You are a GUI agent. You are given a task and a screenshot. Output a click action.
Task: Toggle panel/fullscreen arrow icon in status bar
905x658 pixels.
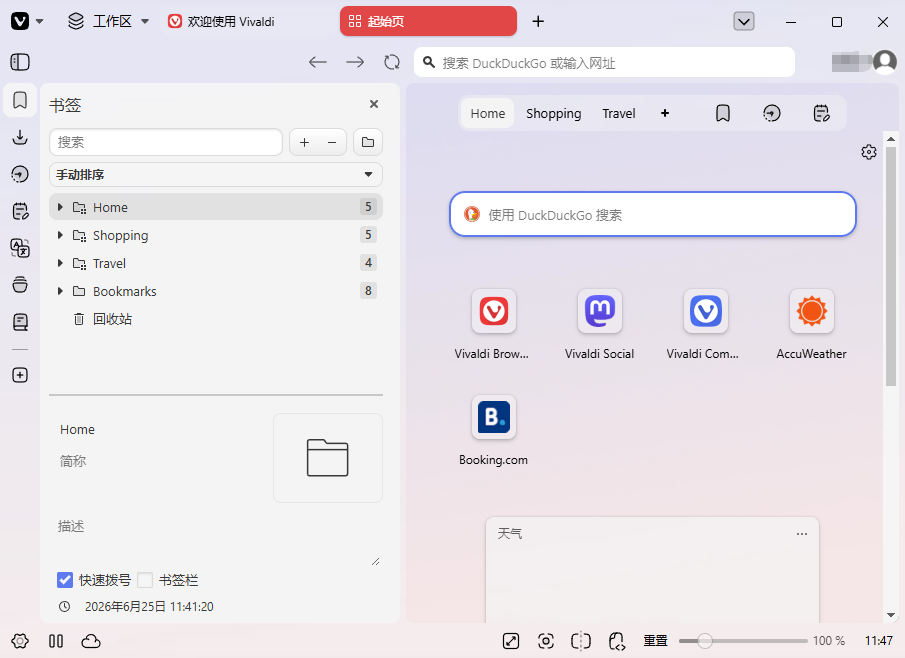tap(511, 641)
